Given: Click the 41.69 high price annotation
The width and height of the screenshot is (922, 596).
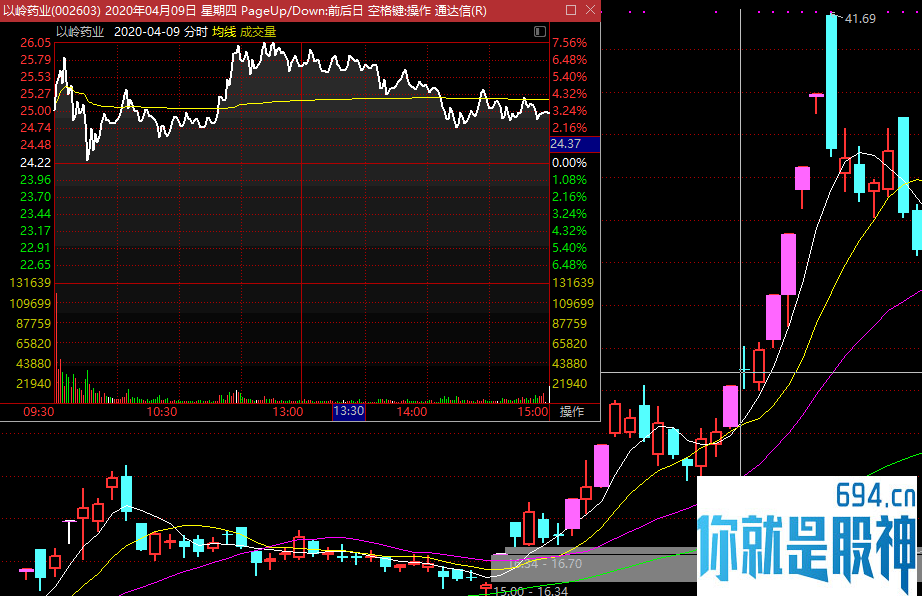Looking at the screenshot, I should click(860, 19).
